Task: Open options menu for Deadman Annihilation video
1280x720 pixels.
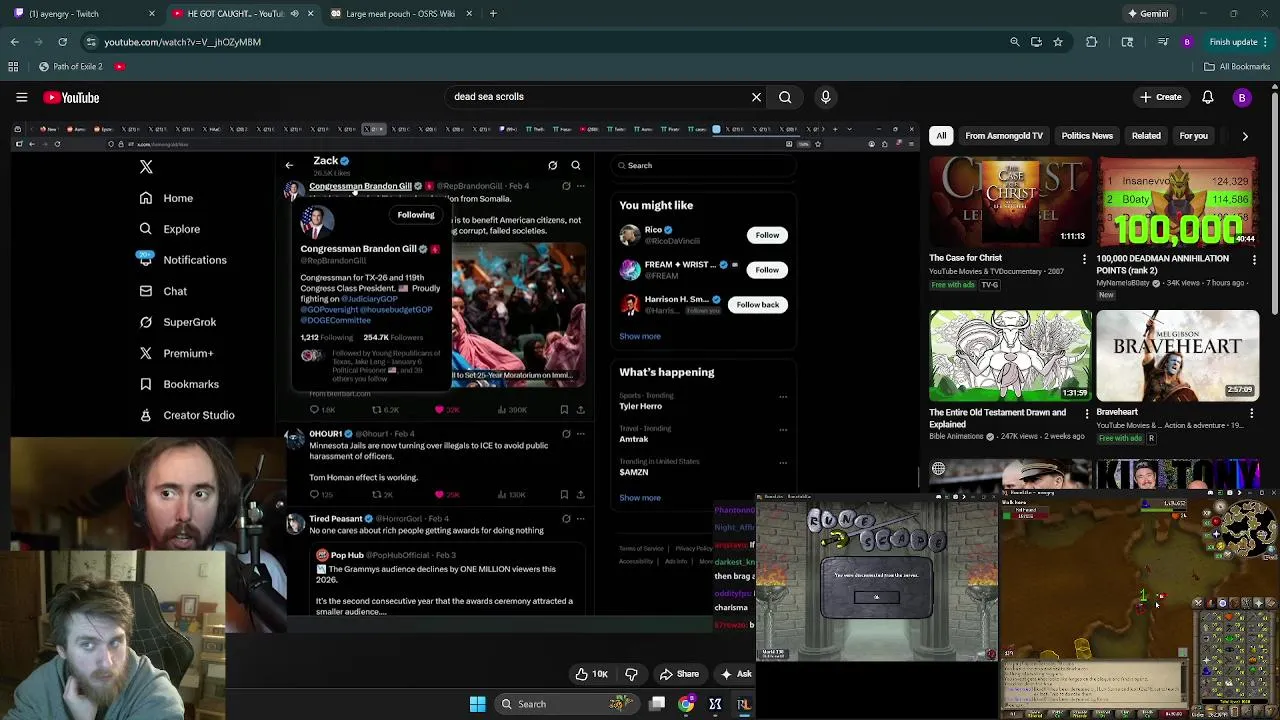Action: click(x=1254, y=259)
